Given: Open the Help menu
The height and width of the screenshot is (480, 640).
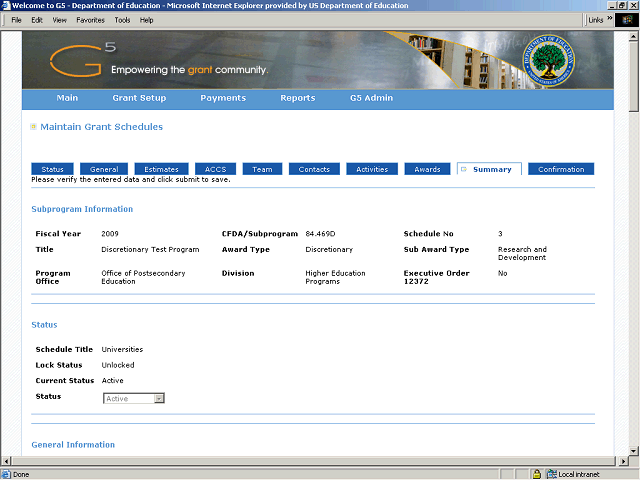Looking at the screenshot, I should click(x=147, y=20).
